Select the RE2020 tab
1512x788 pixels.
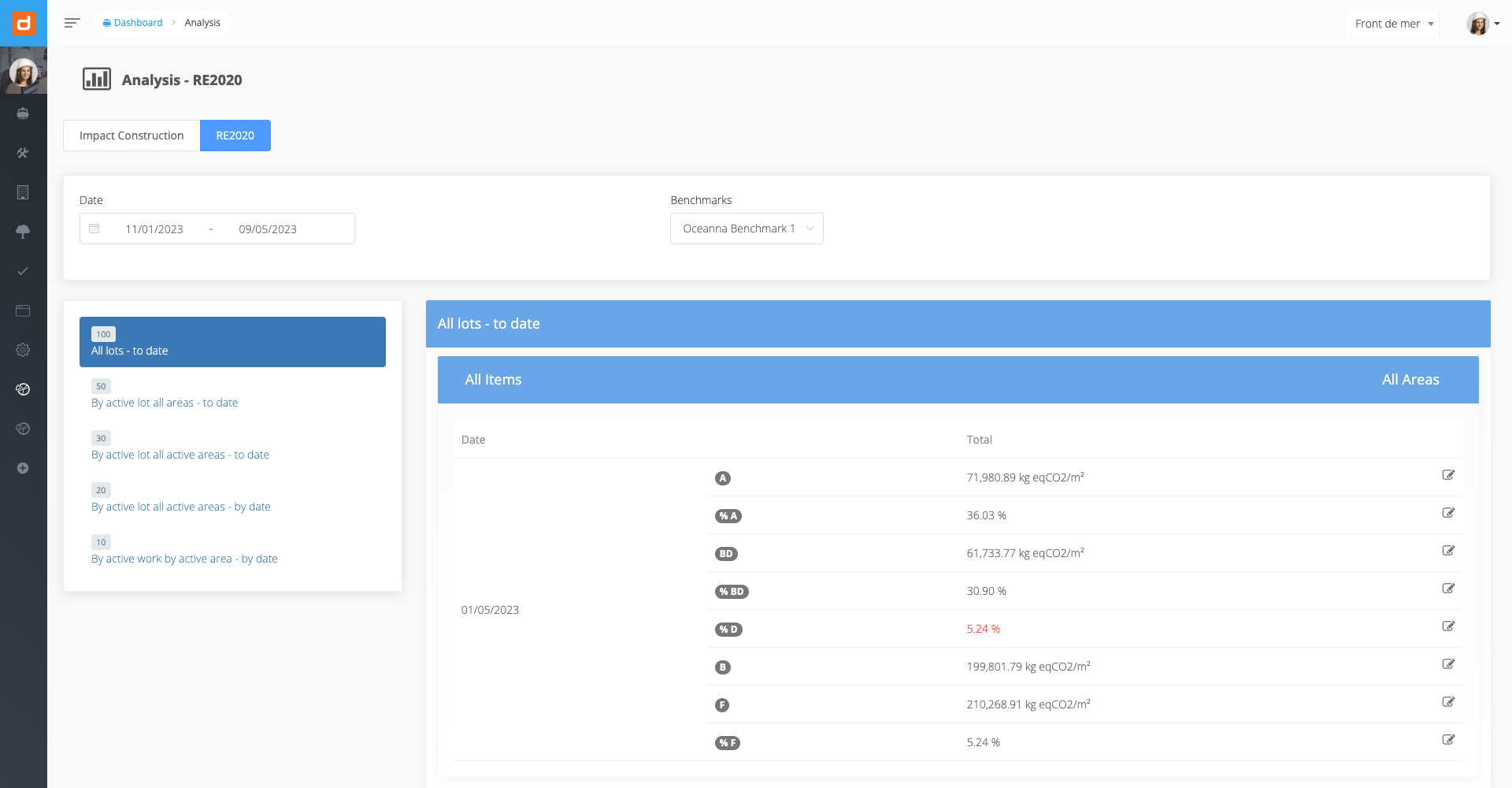click(x=235, y=136)
